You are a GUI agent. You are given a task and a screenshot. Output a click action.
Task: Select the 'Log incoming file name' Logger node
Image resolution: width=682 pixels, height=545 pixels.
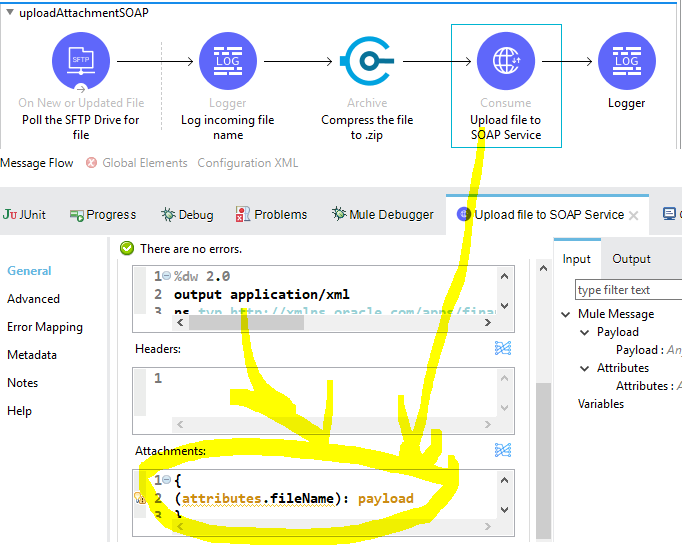[x=227, y=61]
